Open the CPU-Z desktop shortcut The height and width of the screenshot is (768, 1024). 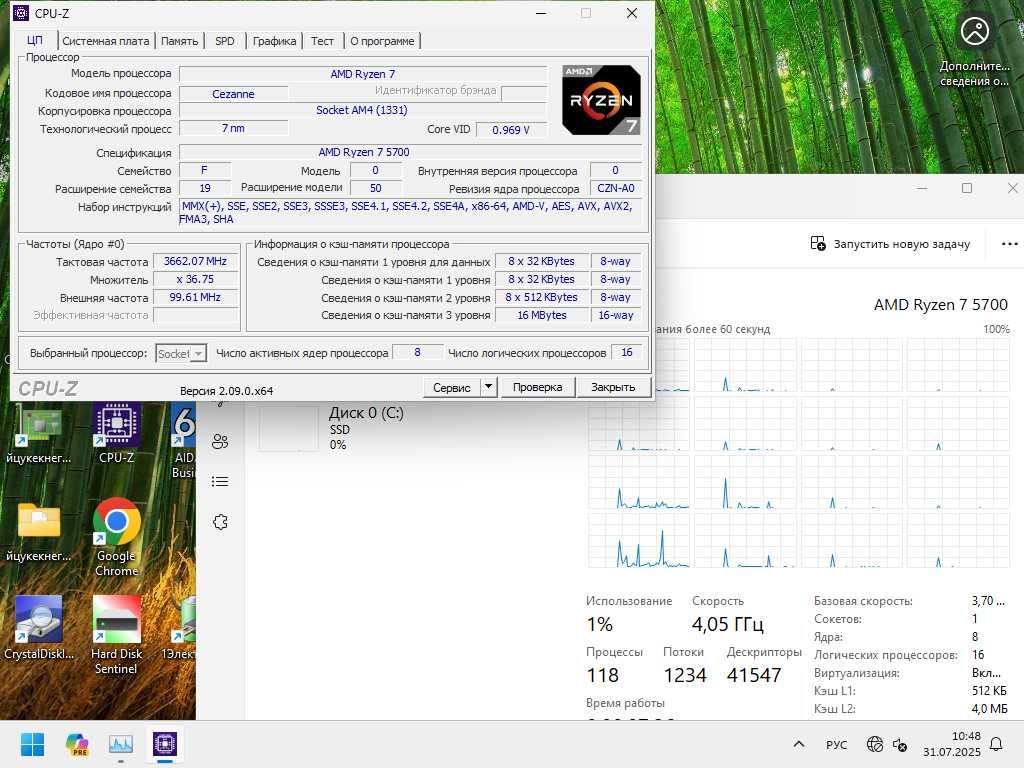point(116,432)
